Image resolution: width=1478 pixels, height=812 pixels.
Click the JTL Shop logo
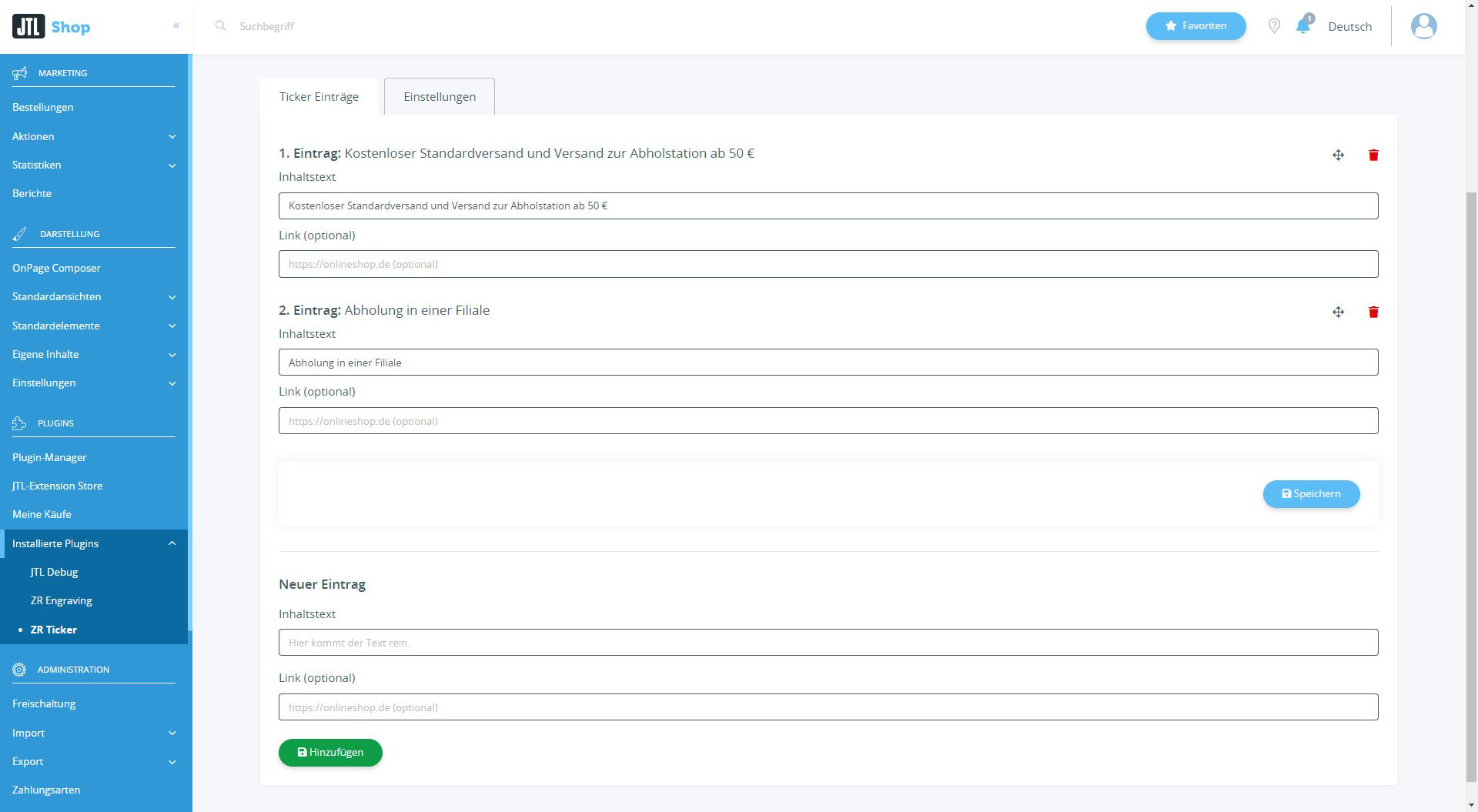(x=52, y=27)
